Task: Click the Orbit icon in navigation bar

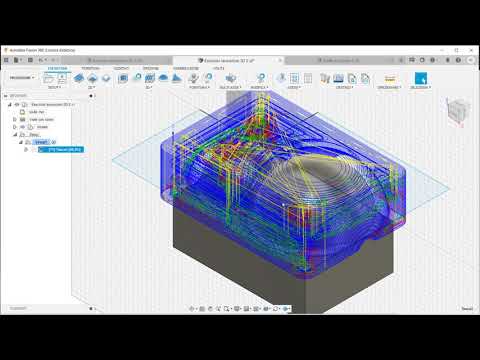Action: [x=192, y=309]
